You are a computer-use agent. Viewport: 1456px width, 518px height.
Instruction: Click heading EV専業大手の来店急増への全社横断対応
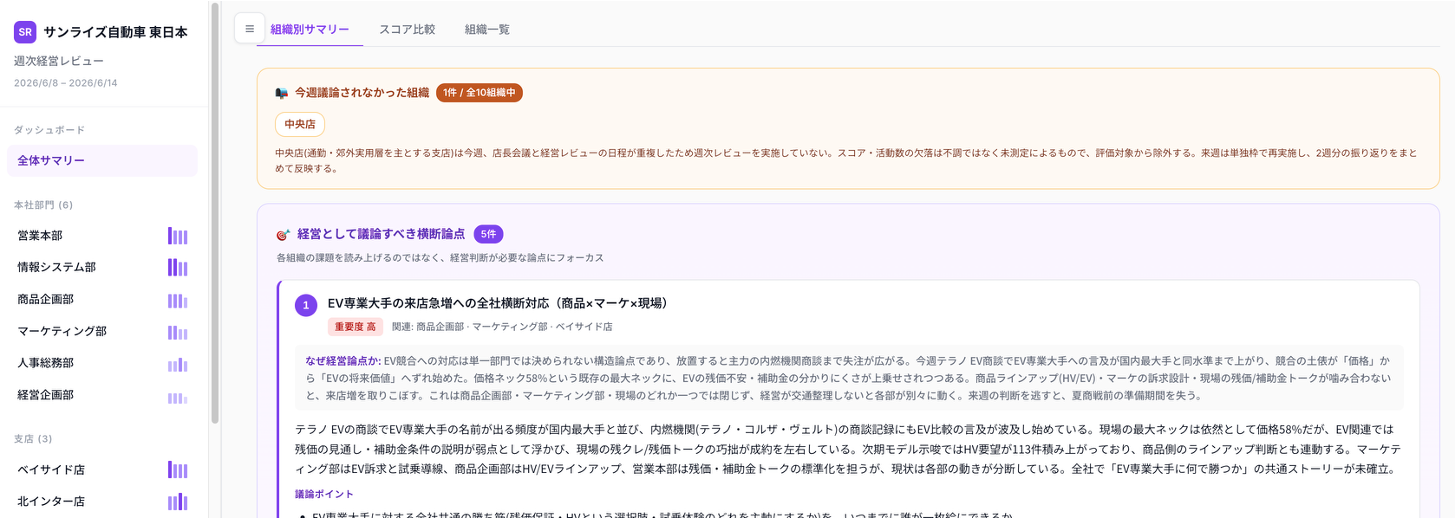point(497,303)
